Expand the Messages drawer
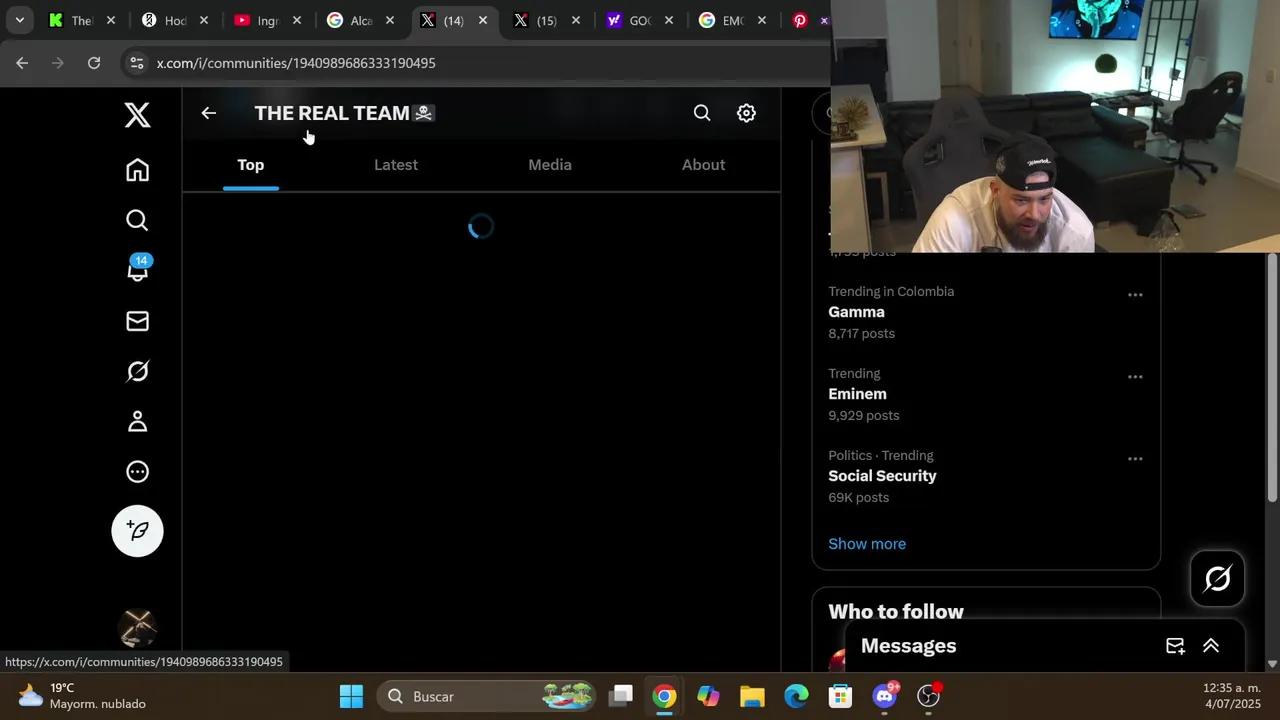The image size is (1280, 720). [x=1211, y=646]
